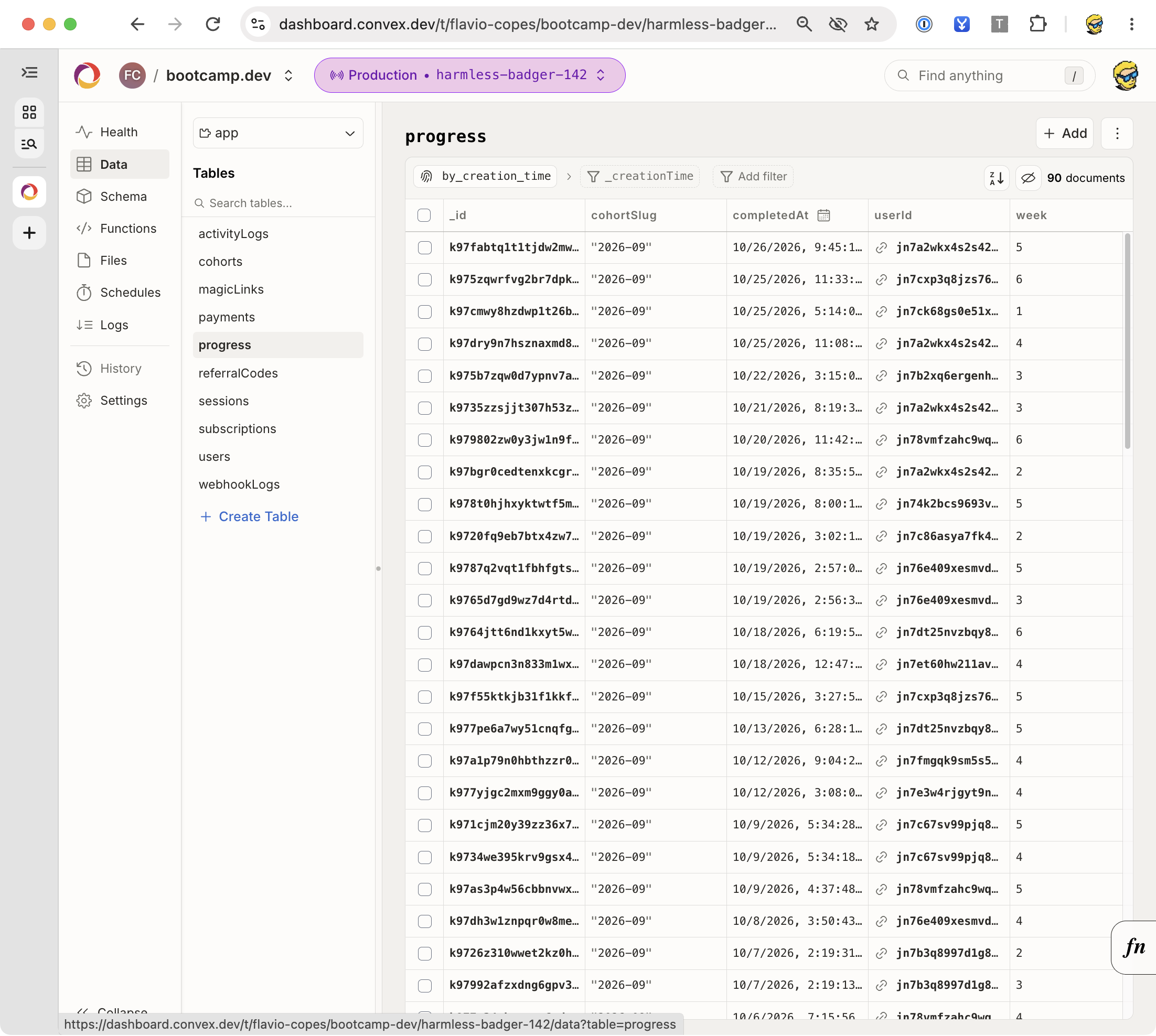Image resolution: width=1156 pixels, height=1036 pixels.
Task: Open Functions in sidebar
Action: (119, 228)
